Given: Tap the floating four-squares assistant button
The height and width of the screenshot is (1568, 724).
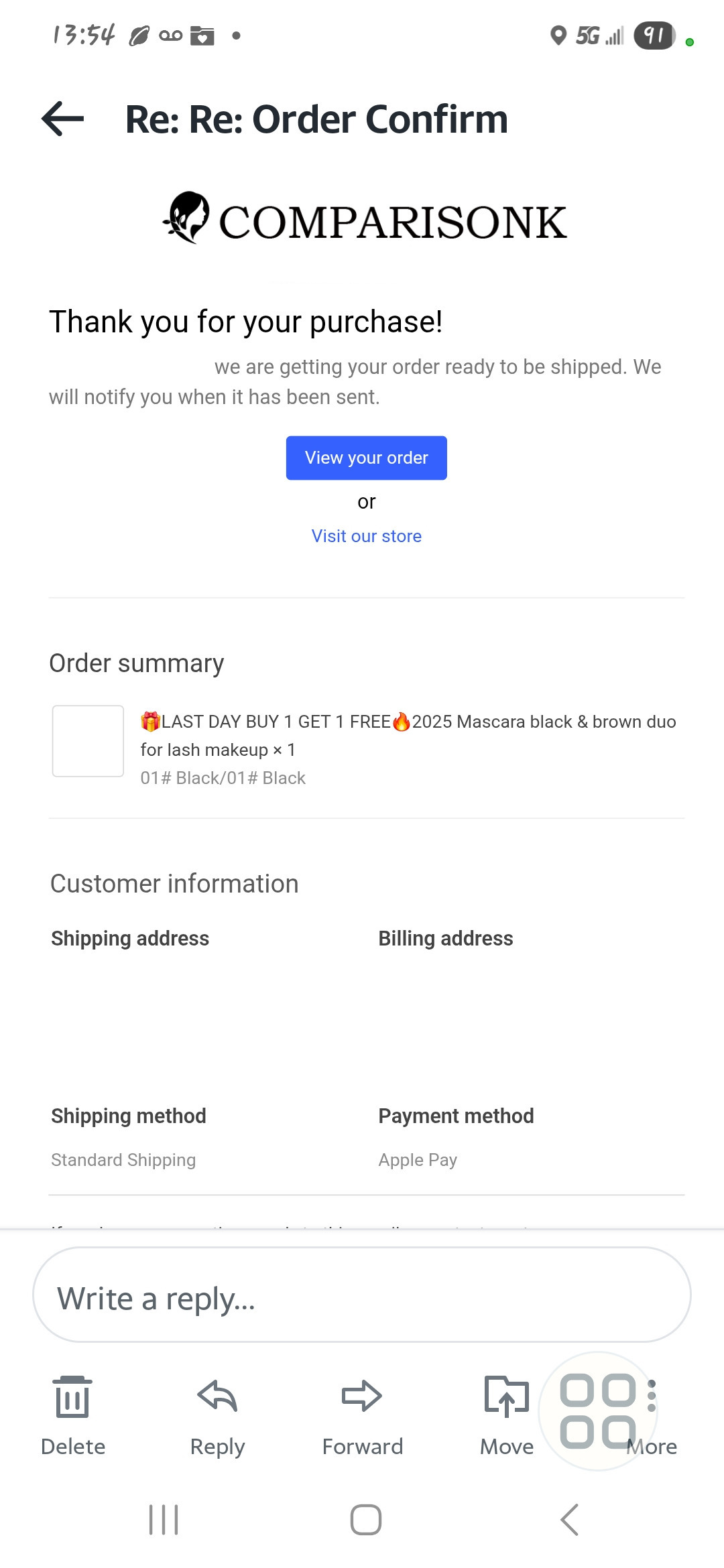Looking at the screenshot, I should [597, 1411].
